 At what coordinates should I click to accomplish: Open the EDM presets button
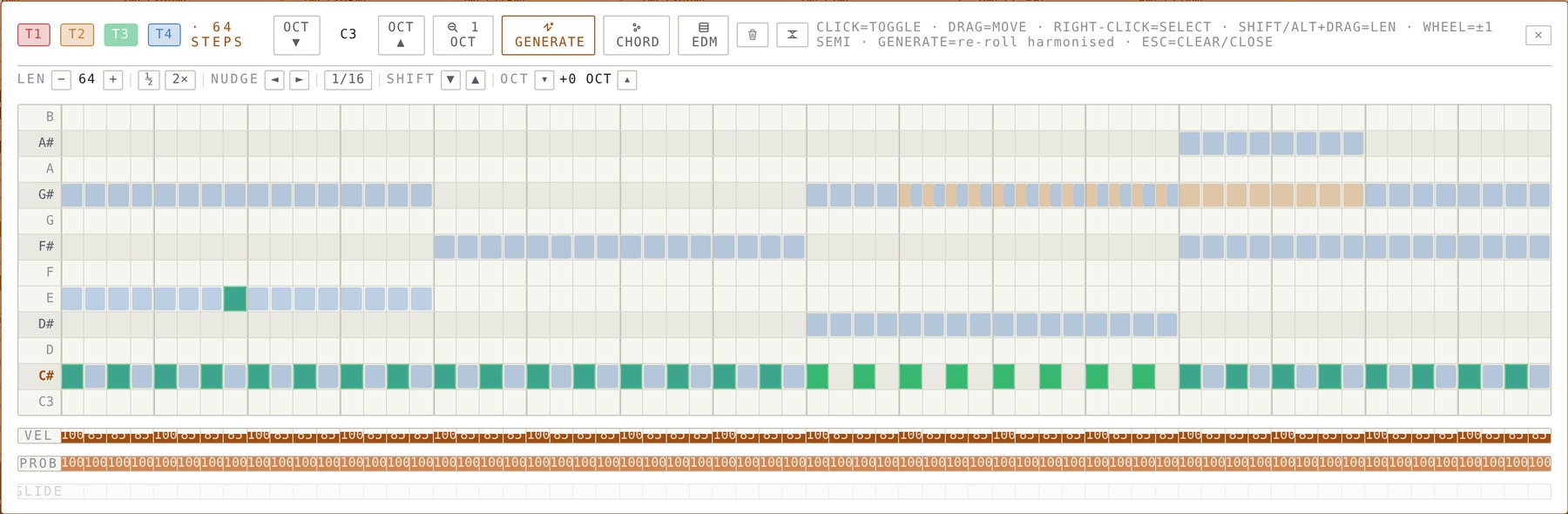tap(704, 35)
